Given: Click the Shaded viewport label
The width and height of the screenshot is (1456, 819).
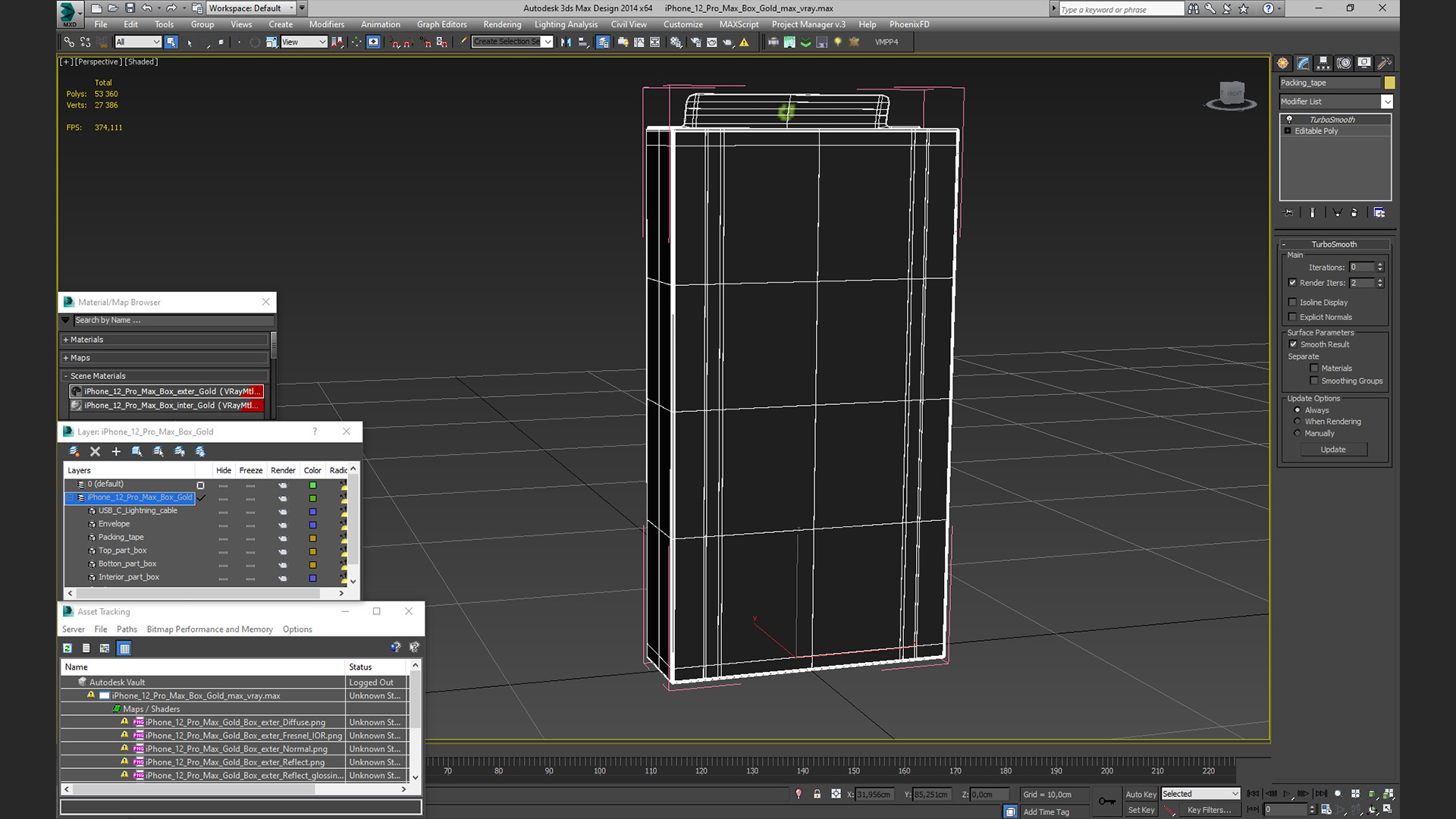Looking at the screenshot, I should pyautogui.click(x=141, y=61).
